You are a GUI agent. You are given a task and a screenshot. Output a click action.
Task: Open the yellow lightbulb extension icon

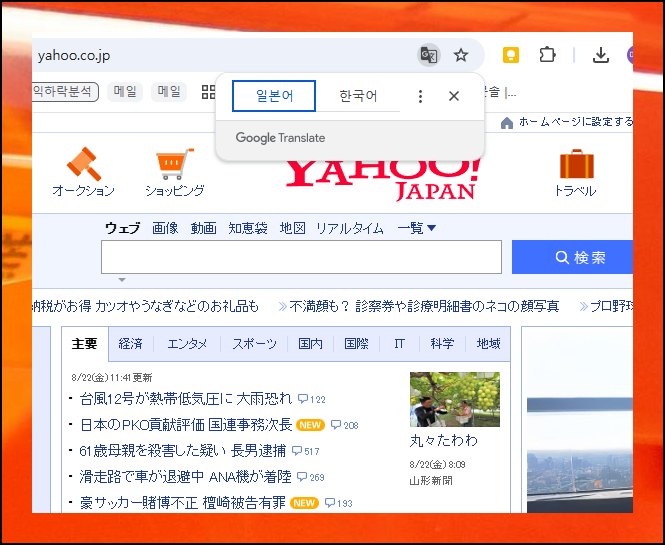(x=511, y=55)
